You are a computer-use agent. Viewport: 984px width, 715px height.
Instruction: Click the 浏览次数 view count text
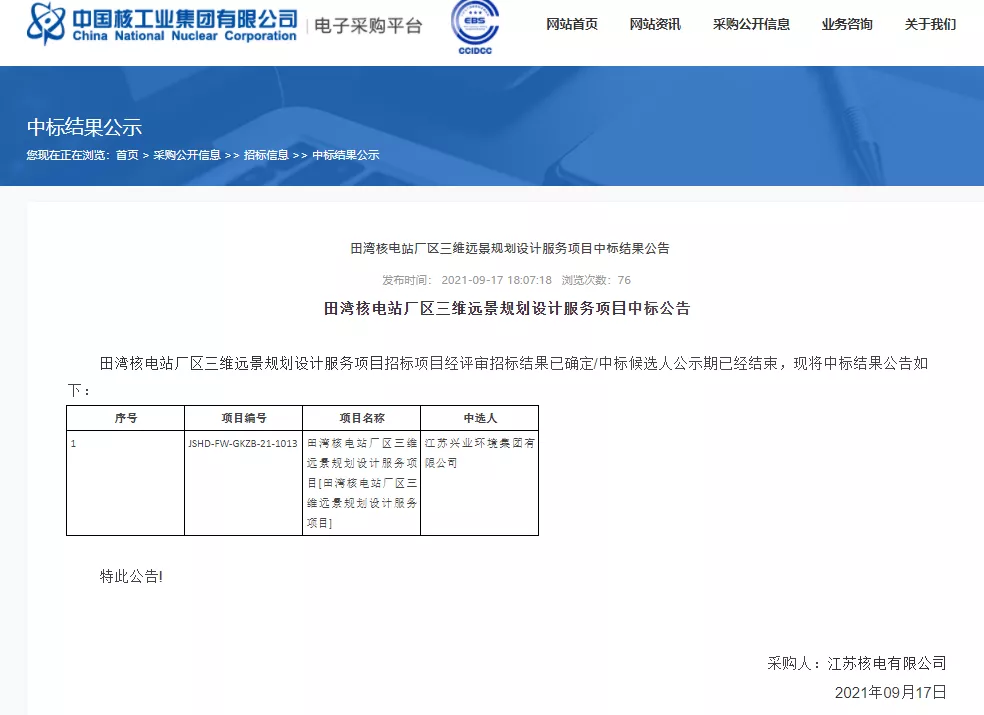[596, 280]
